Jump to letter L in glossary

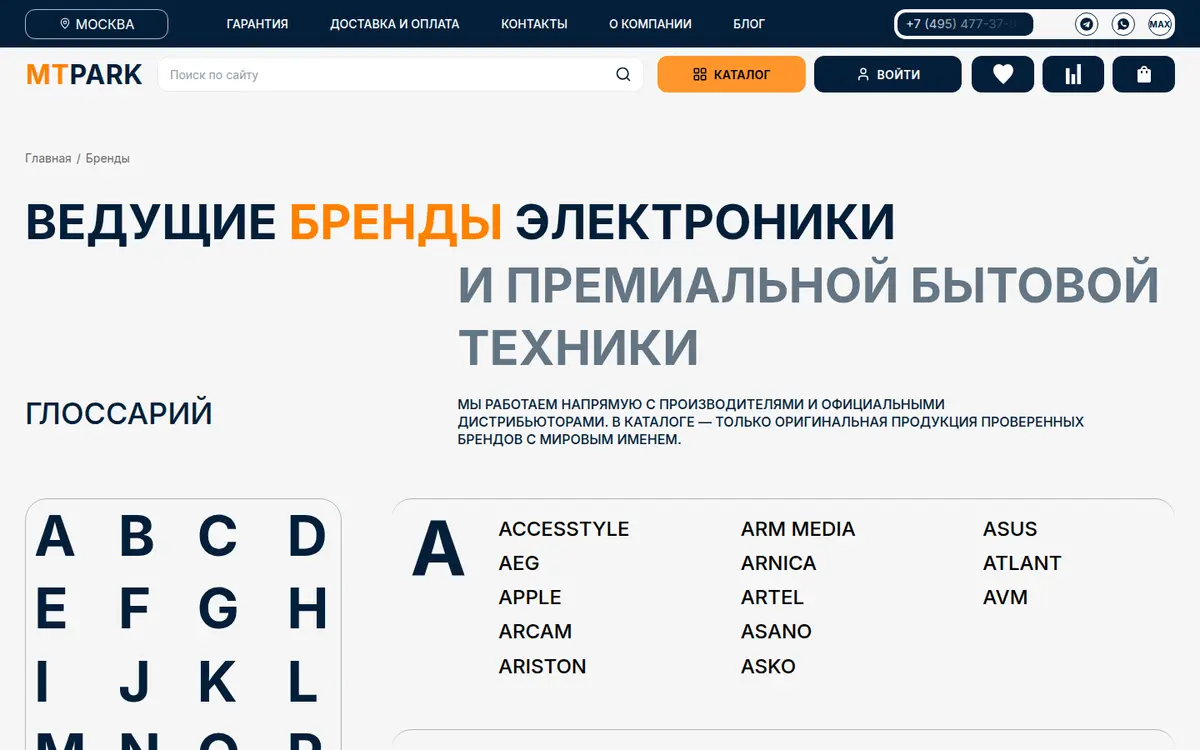[303, 681]
